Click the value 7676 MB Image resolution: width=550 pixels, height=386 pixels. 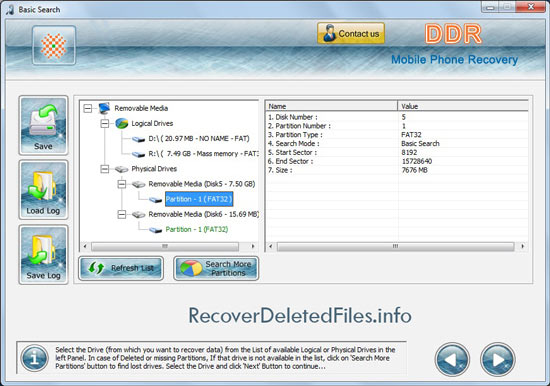[415, 170]
